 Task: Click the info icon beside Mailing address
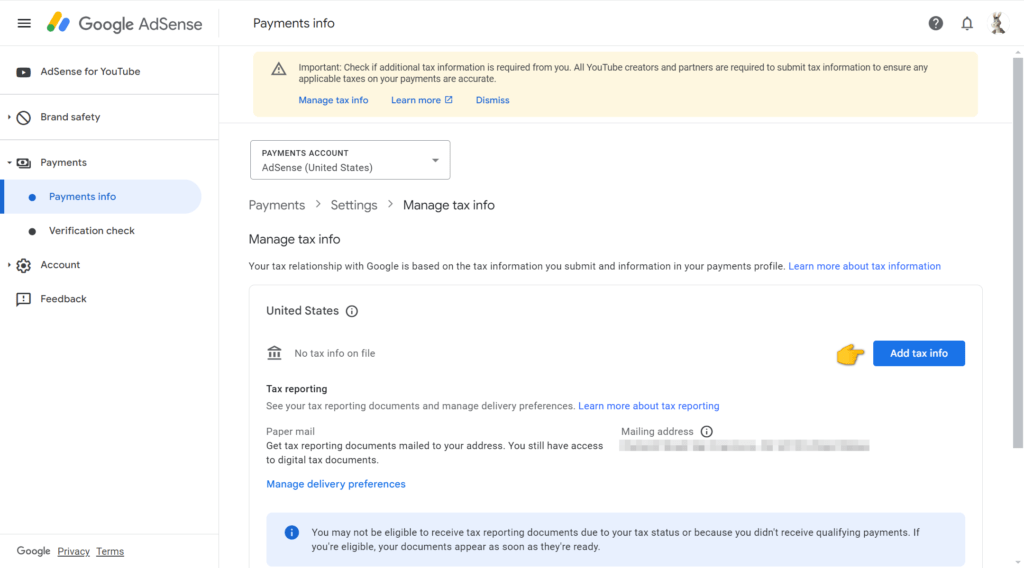(x=707, y=432)
